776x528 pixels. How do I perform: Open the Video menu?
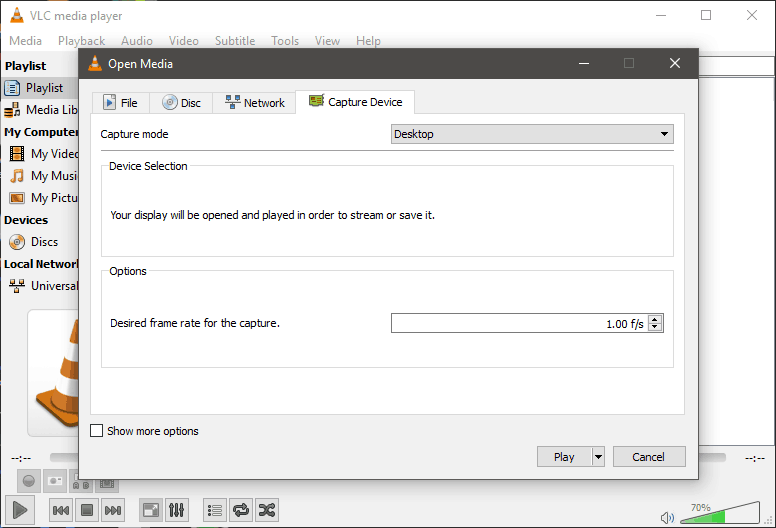184,41
